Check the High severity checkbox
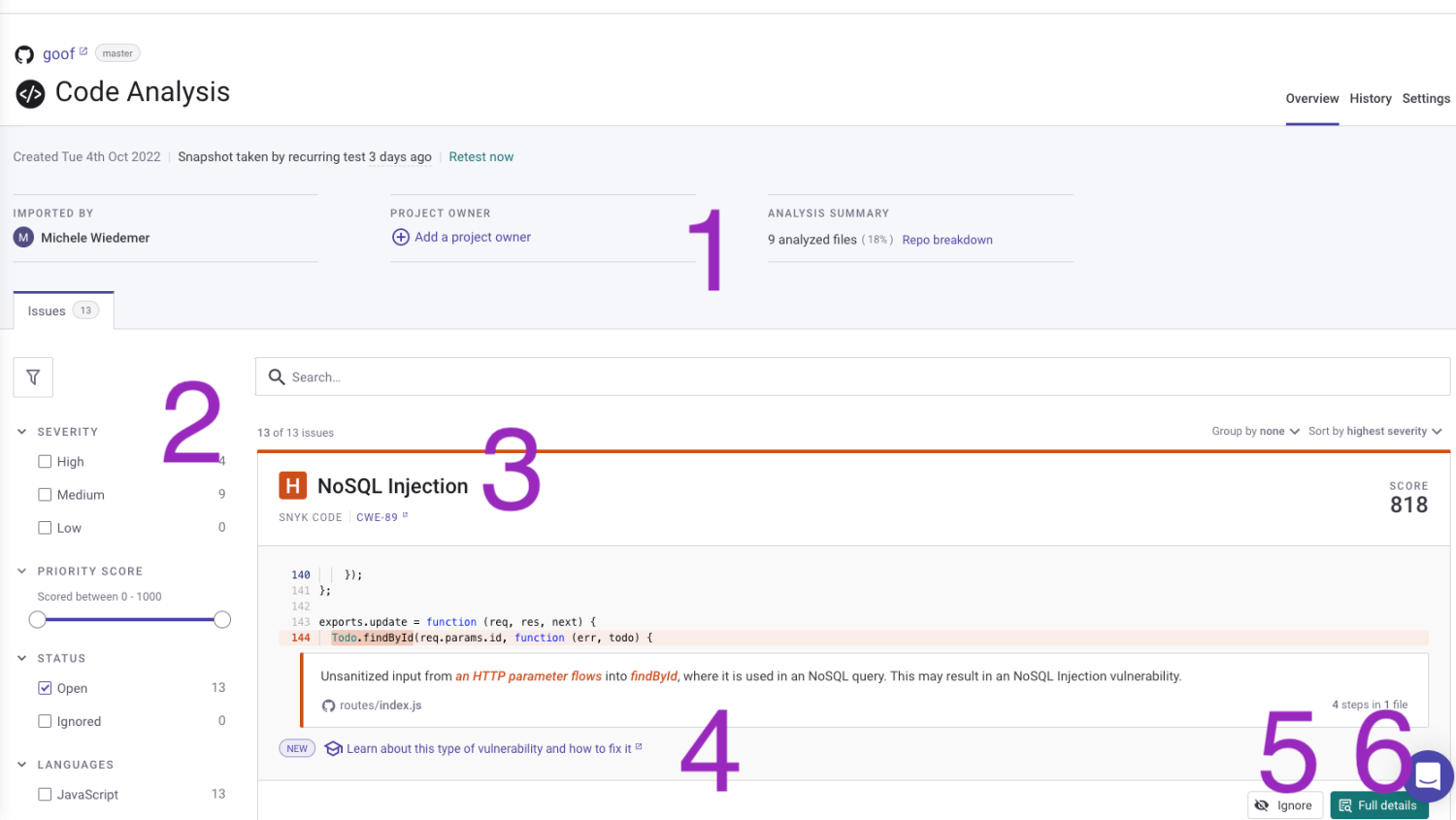 pos(45,462)
